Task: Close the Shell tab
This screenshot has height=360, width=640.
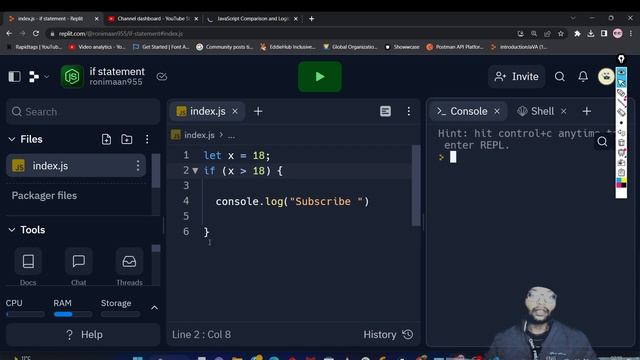Action: tap(564, 111)
